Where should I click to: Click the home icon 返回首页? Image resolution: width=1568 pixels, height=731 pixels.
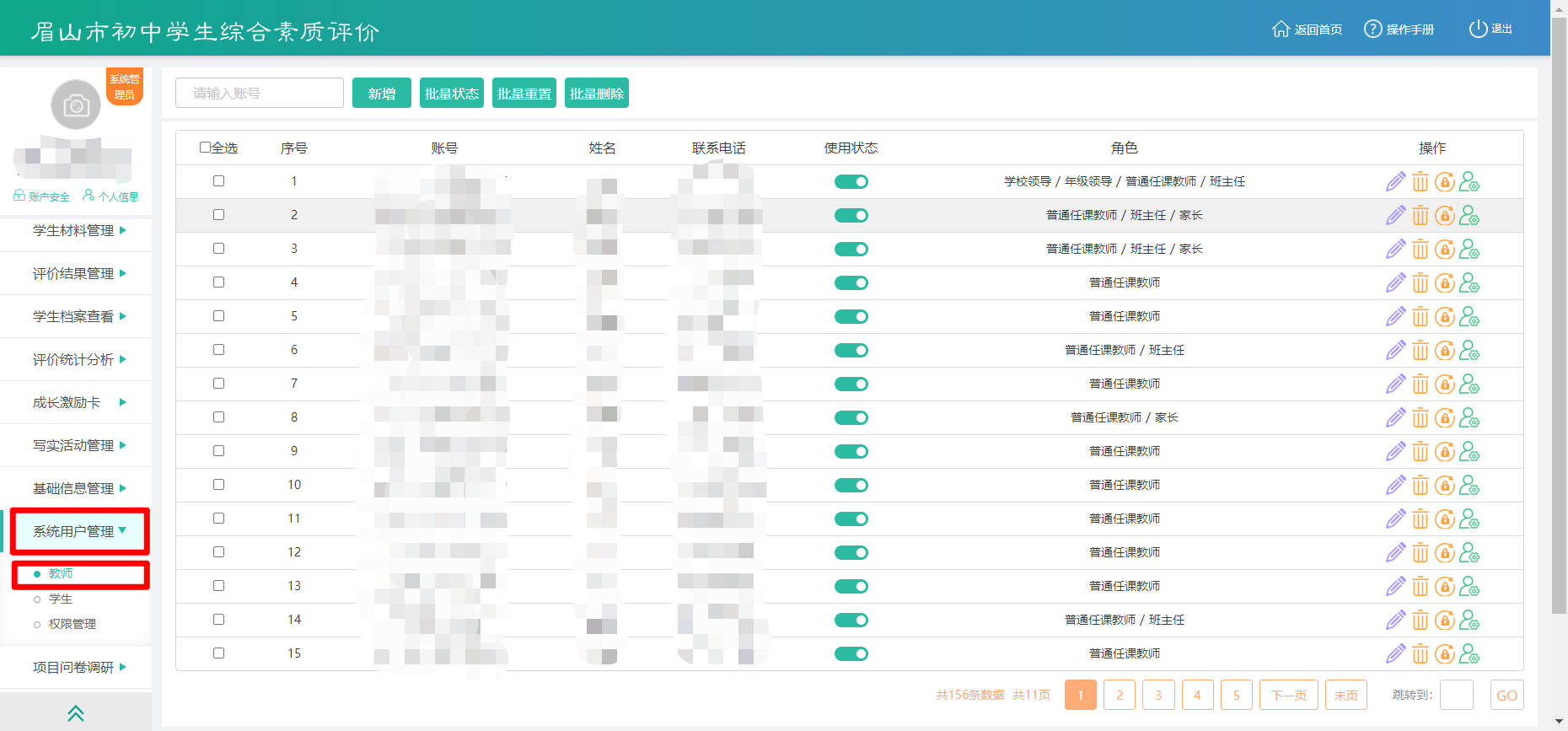pos(1281,29)
